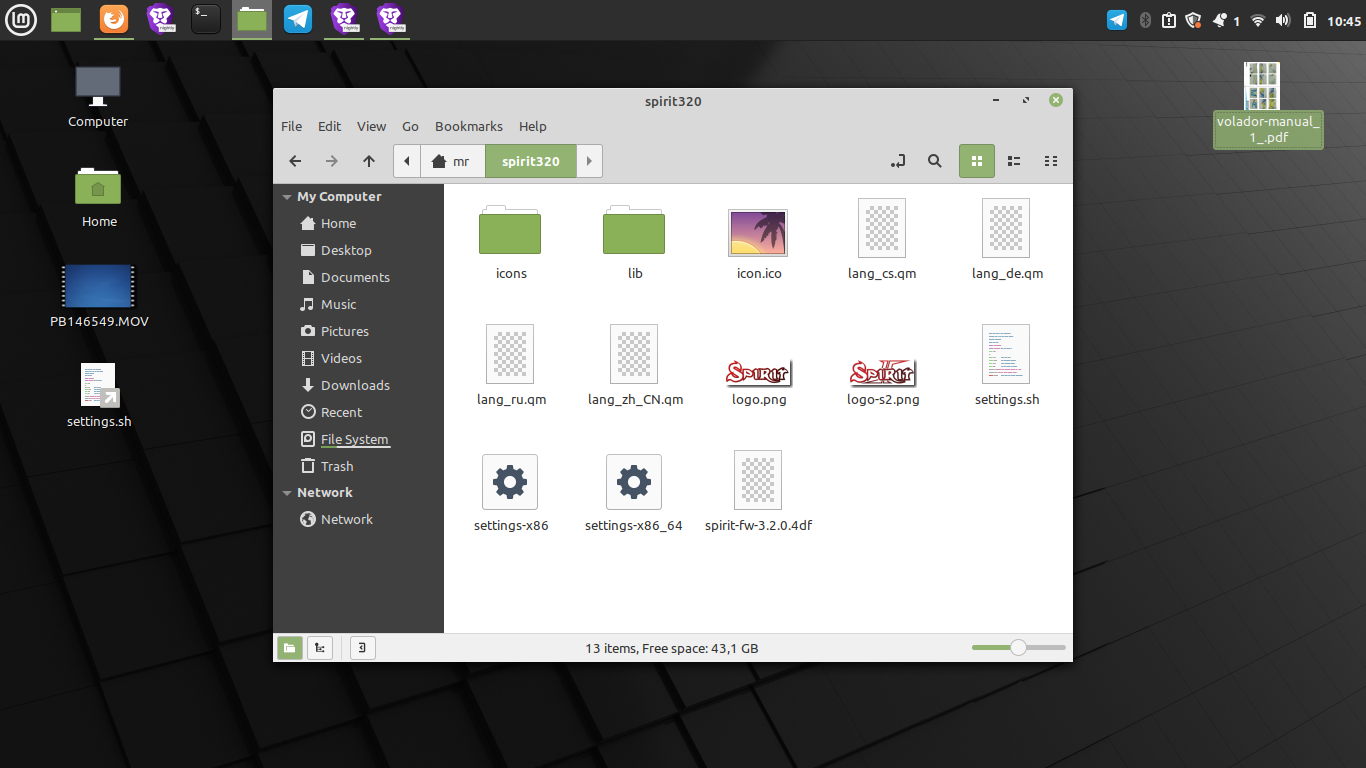Toggle the location entry path icon

pos(898,161)
